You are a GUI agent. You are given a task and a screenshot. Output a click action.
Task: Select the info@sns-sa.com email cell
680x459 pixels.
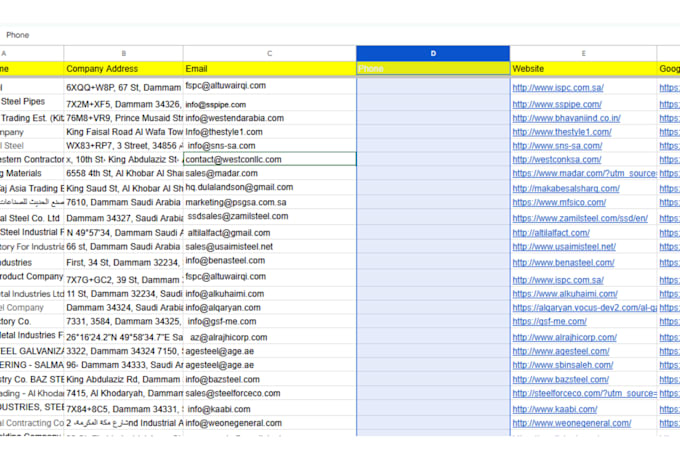tap(269, 146)
